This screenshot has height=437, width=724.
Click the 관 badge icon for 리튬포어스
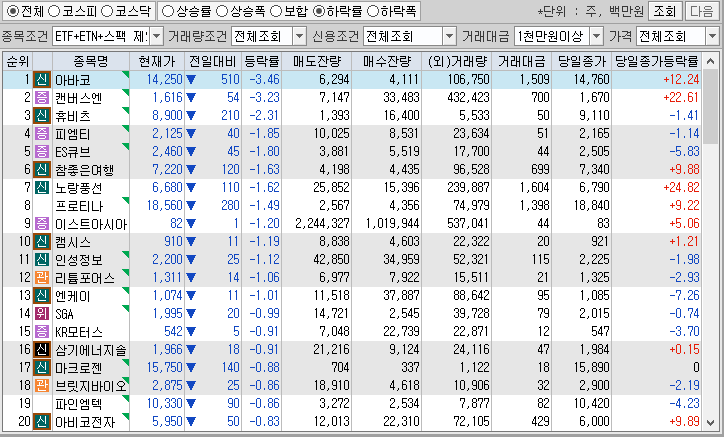pos(42,278)
